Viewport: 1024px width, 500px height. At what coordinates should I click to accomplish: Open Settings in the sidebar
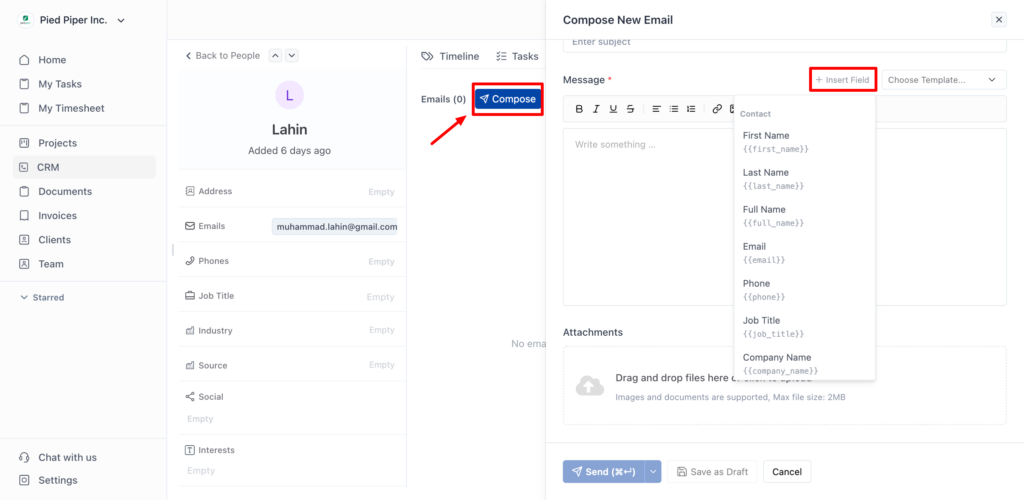coord(84,480)
